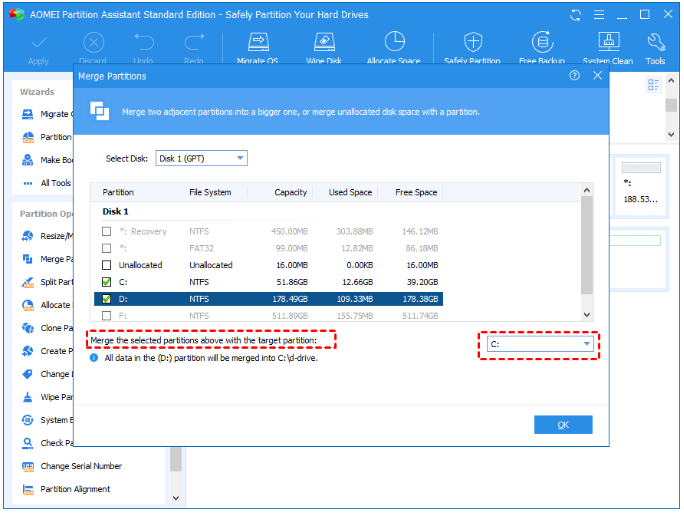Click the refresh icon in the title bar
The image size is (684, 513).
(575, 15)
